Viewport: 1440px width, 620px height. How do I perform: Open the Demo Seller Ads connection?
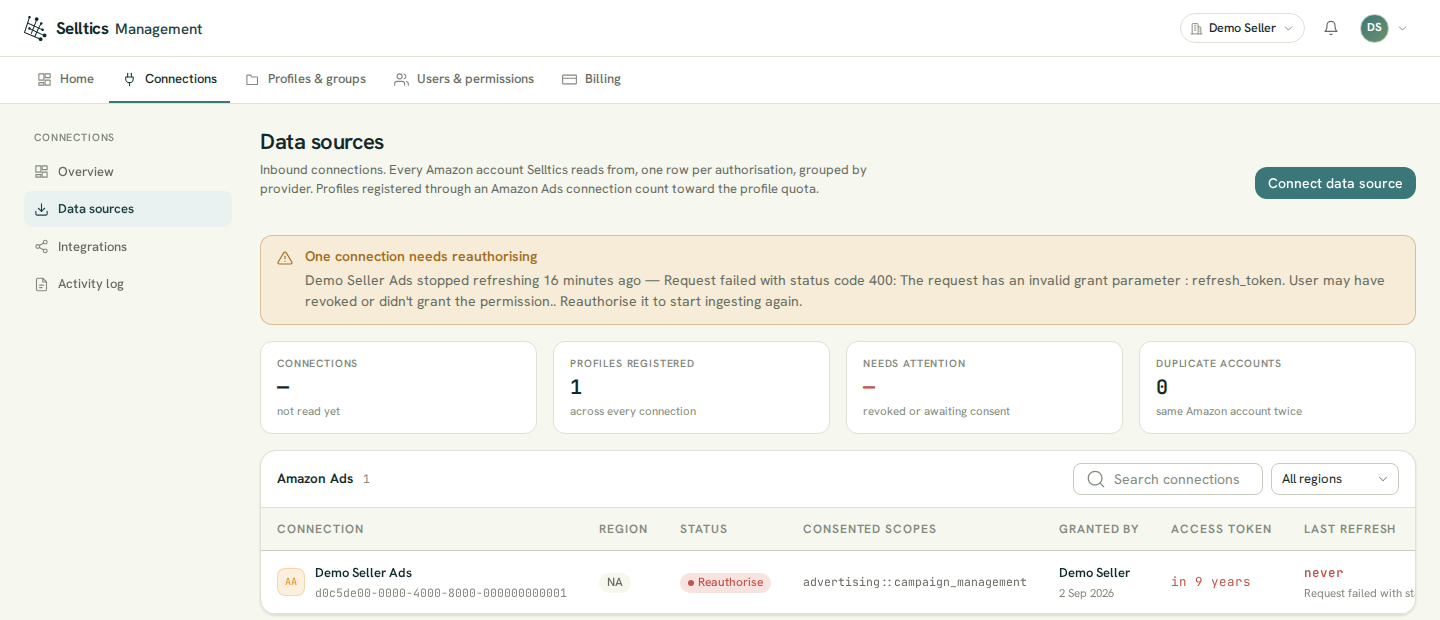point(363,573)
